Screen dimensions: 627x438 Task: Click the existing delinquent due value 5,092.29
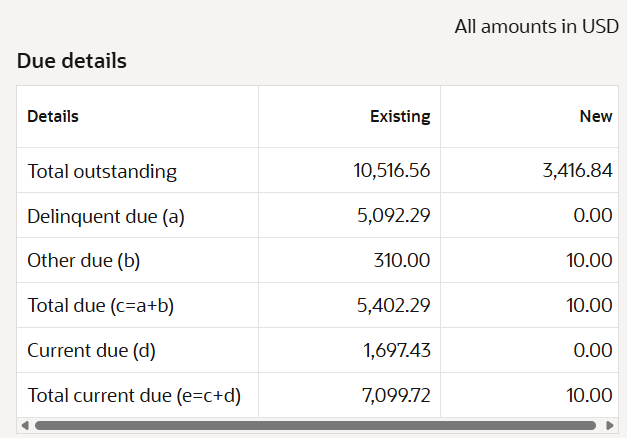coord(393,215)
